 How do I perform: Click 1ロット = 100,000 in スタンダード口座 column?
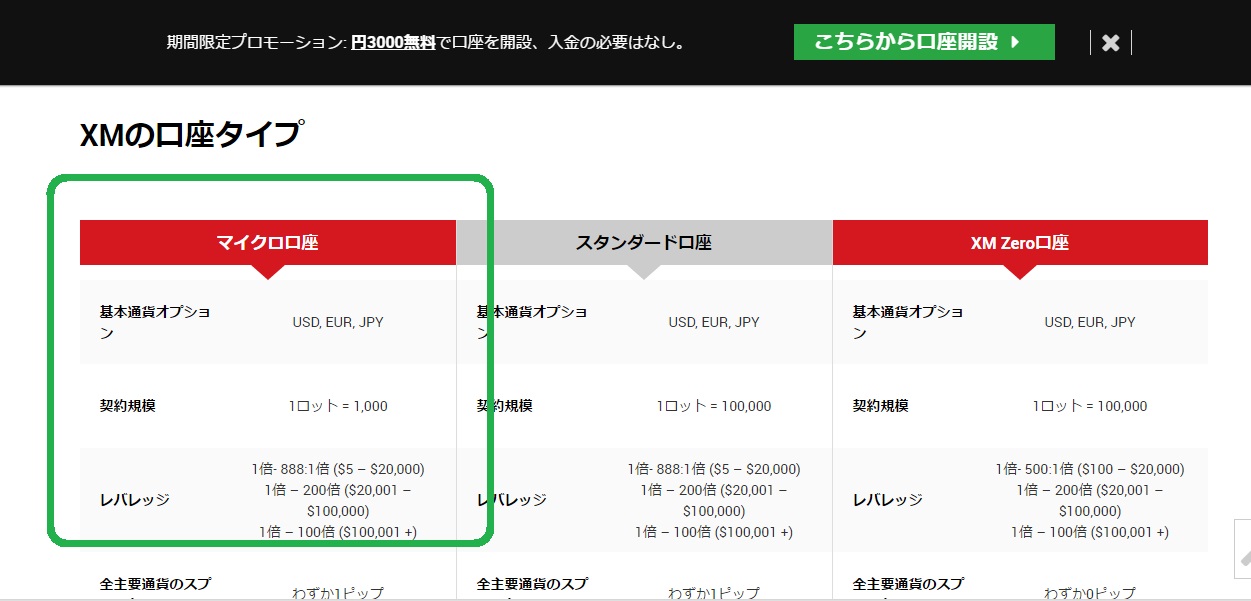tap(714, 406)
